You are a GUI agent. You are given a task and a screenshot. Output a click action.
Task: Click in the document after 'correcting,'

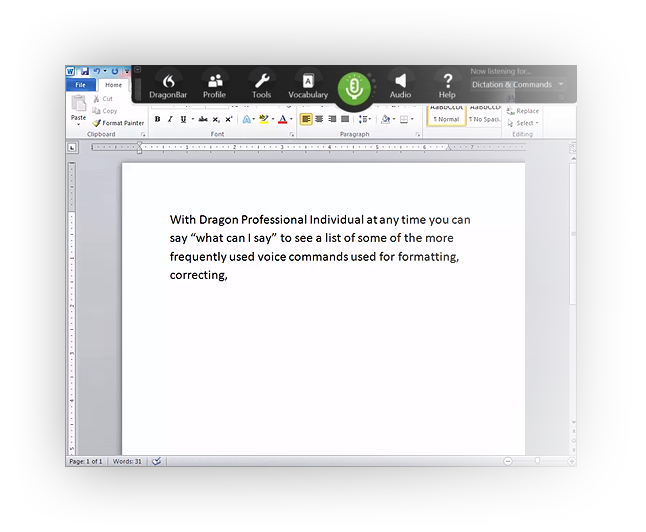[229, 275]
